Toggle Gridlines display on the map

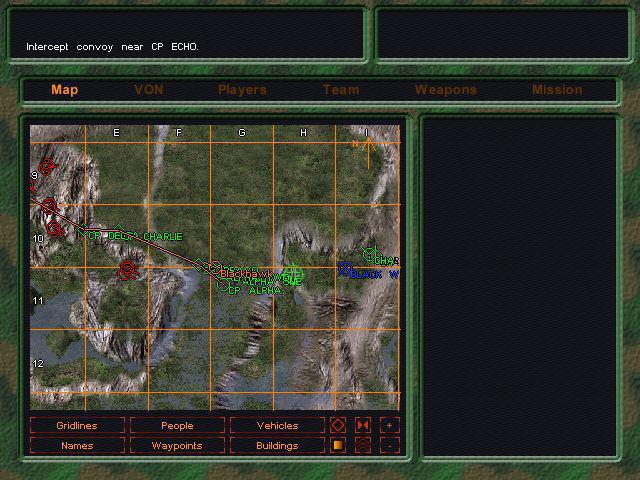pos(77,425)
